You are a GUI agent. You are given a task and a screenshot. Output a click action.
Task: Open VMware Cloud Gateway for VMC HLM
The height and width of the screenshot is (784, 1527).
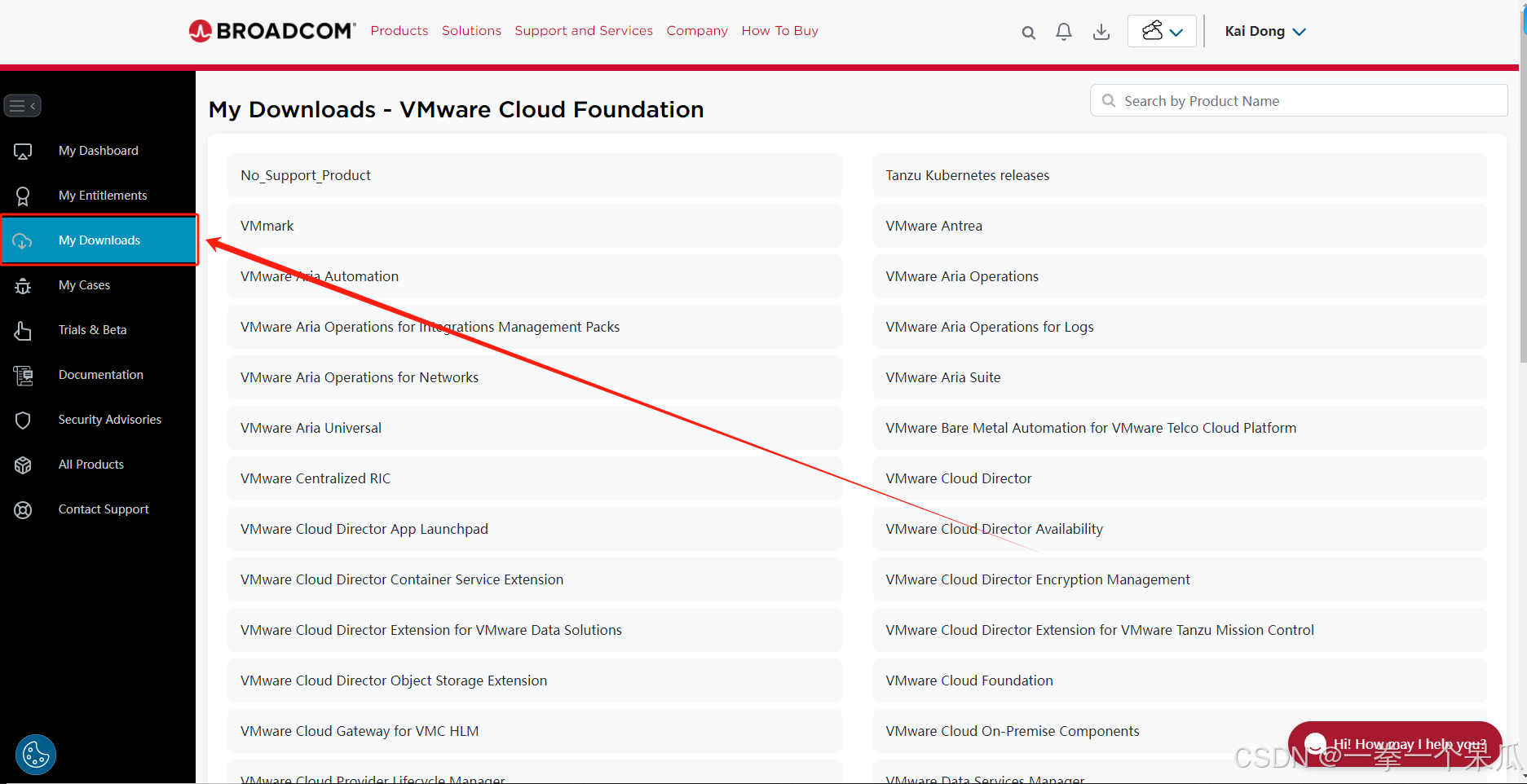[x=535, y=731]
